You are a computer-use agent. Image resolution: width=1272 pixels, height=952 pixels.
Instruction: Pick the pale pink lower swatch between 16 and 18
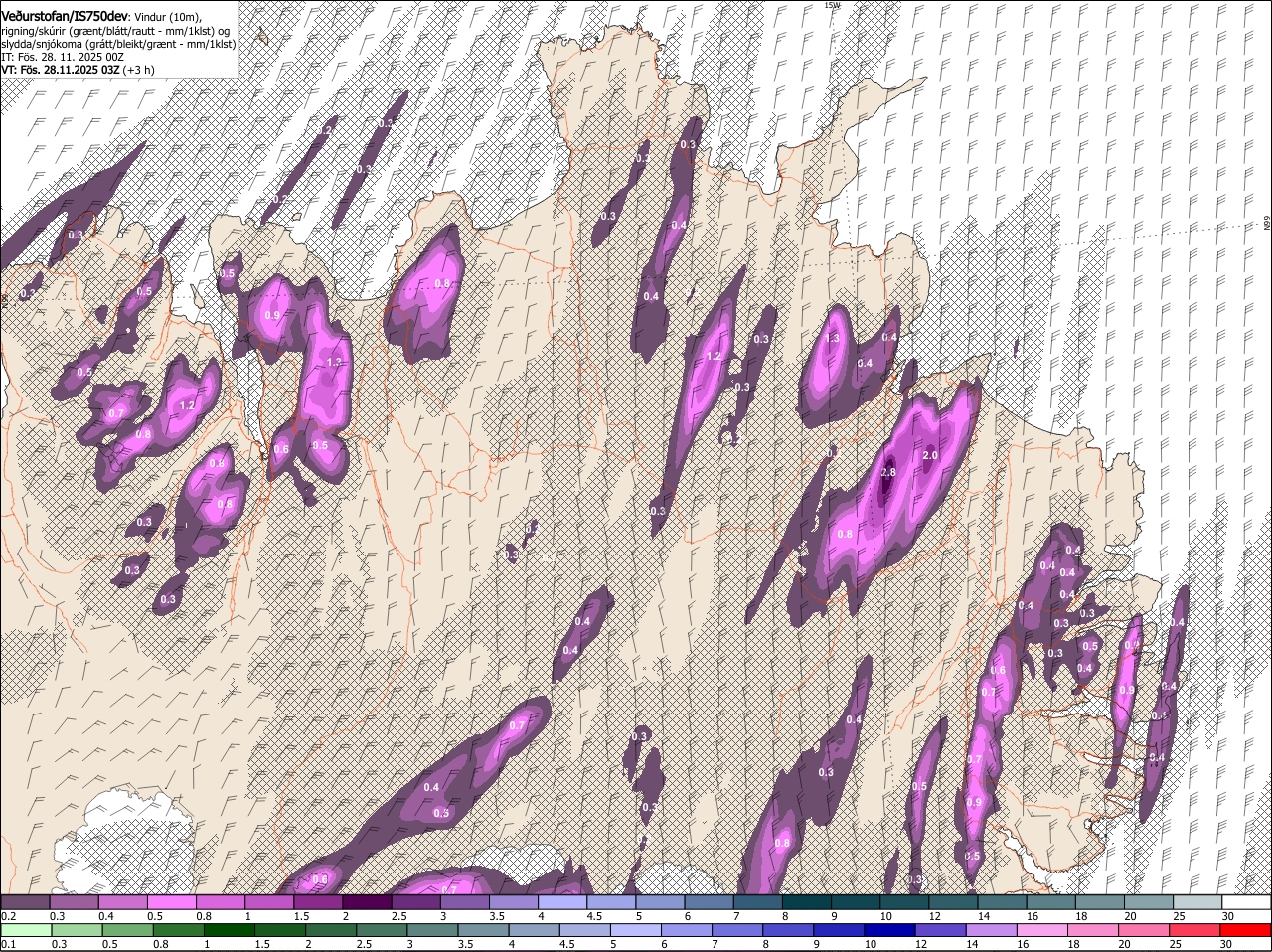point(1043,930)
